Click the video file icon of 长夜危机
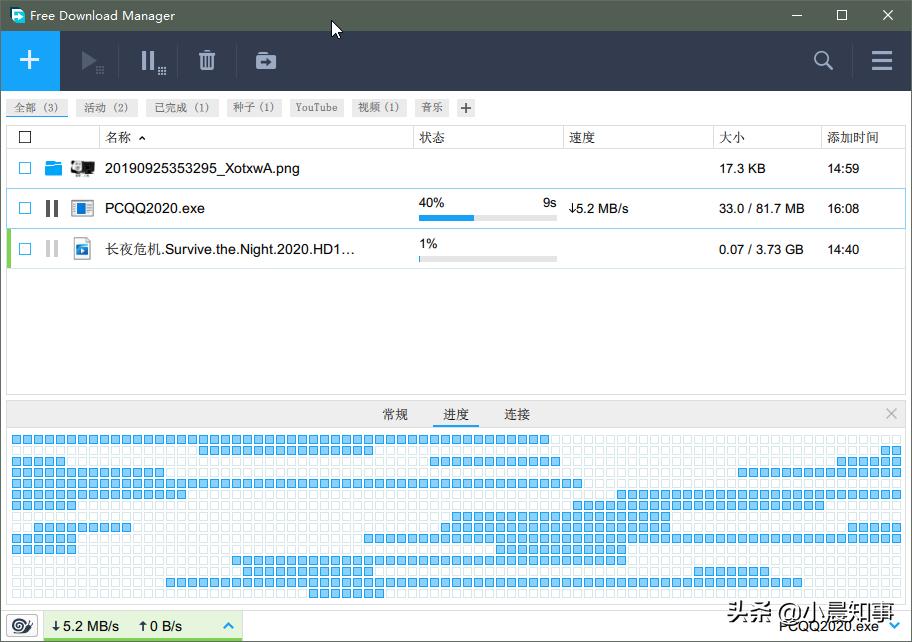This screenshot has height=642, width=912. pos(82,249)
